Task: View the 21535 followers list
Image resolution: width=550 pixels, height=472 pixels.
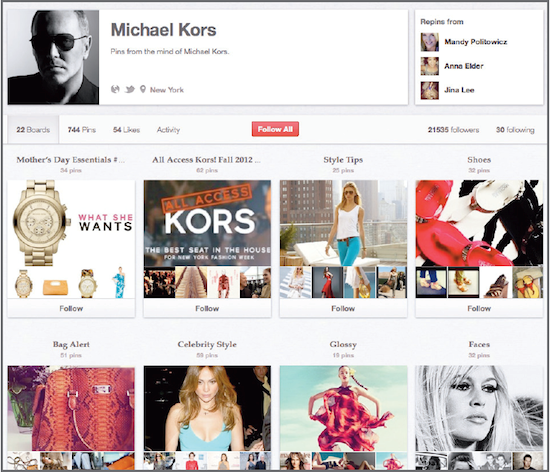Action: [x=453, y=130]
